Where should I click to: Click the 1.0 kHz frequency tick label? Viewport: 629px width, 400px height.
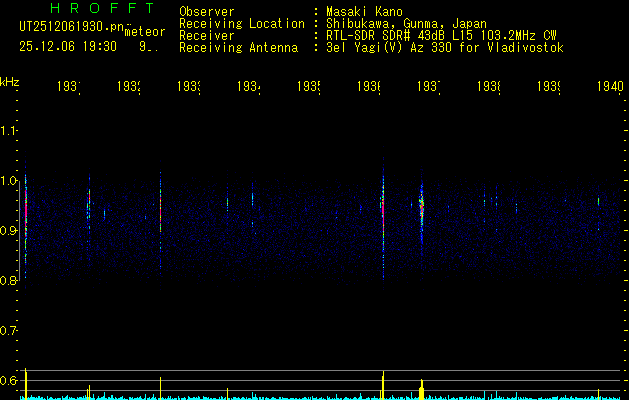(9, 181)
